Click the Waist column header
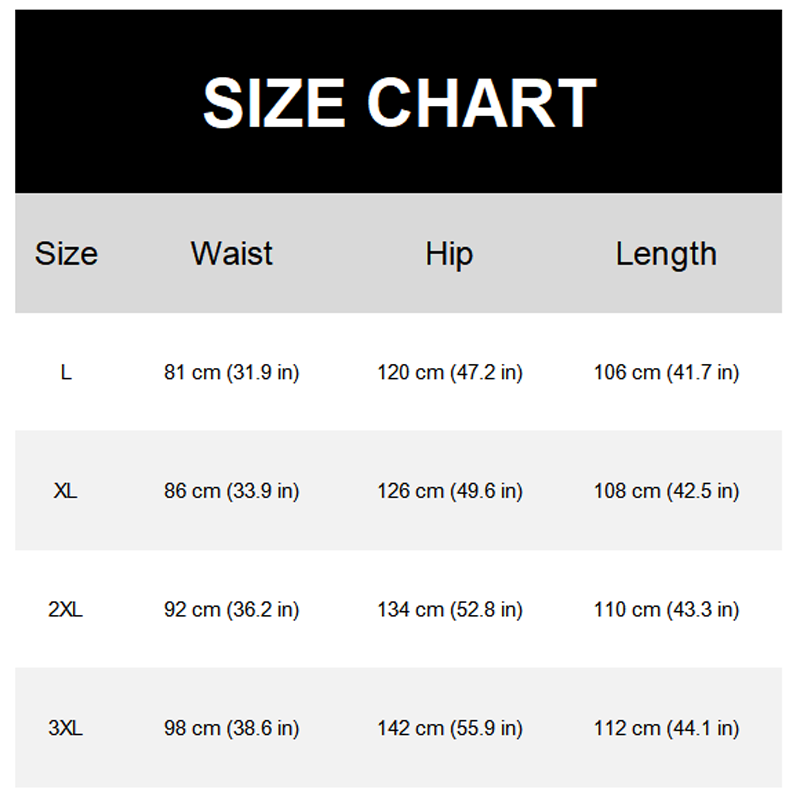Viewport: 800px width, 800px height. (x=232, y=254)
